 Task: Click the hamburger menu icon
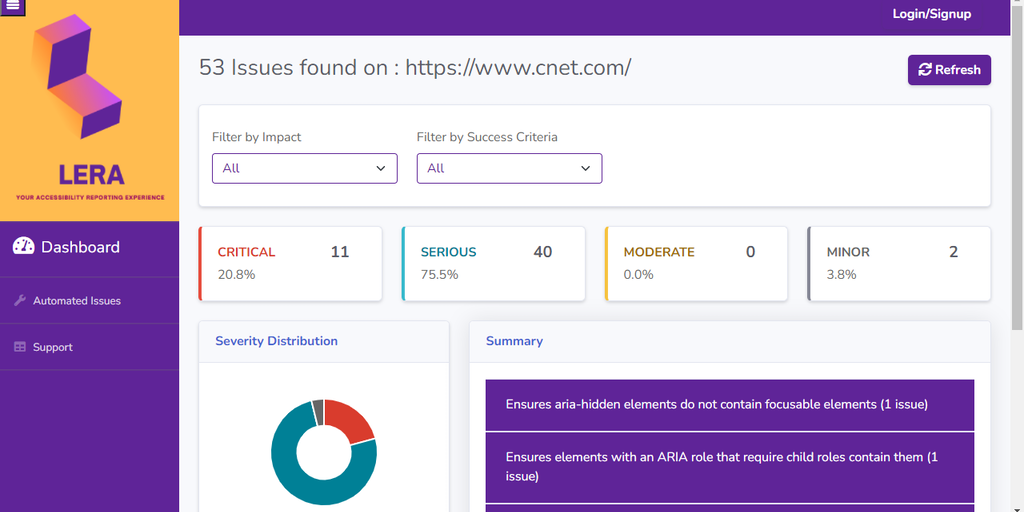tap(13, 6)
